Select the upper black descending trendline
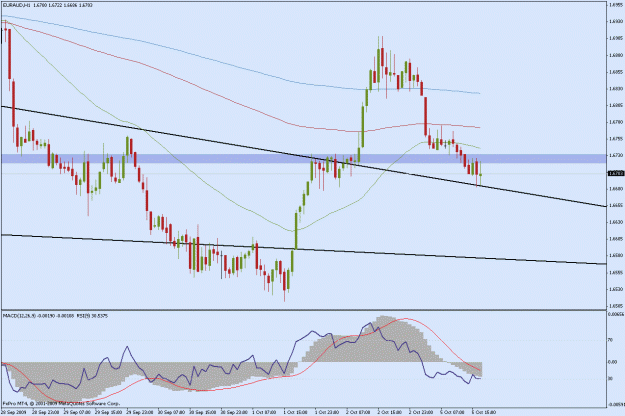 click(303, 156)
